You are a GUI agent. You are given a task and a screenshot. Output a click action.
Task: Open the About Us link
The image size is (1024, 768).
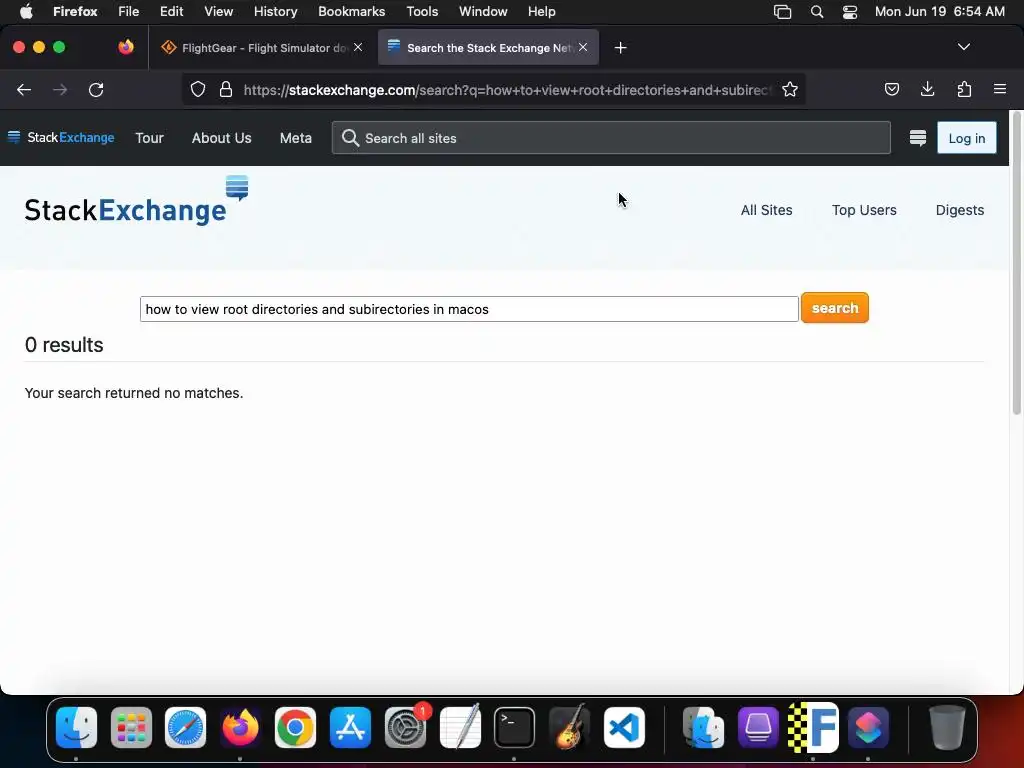[221, 138]
